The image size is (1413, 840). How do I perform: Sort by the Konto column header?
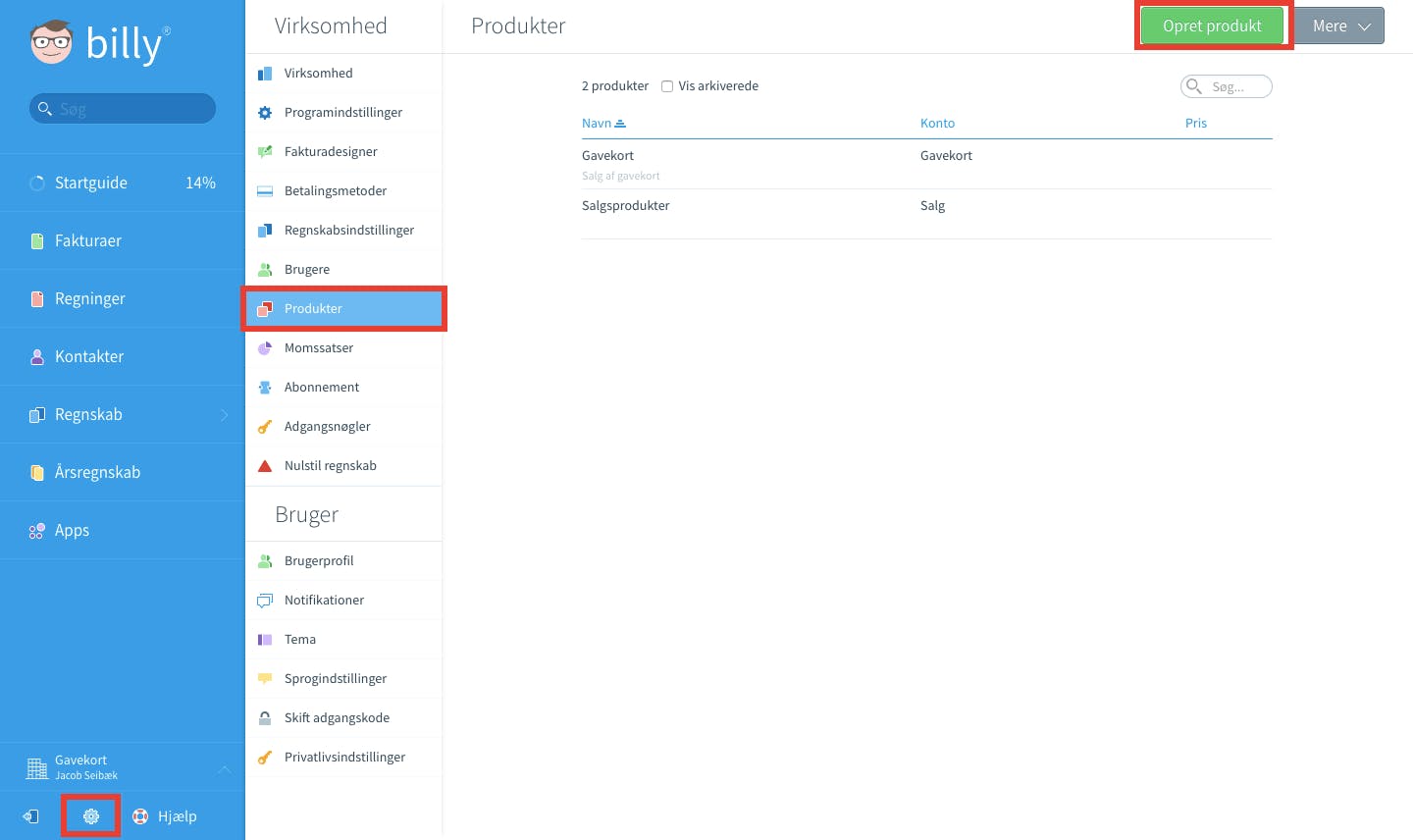click(937, 123)
